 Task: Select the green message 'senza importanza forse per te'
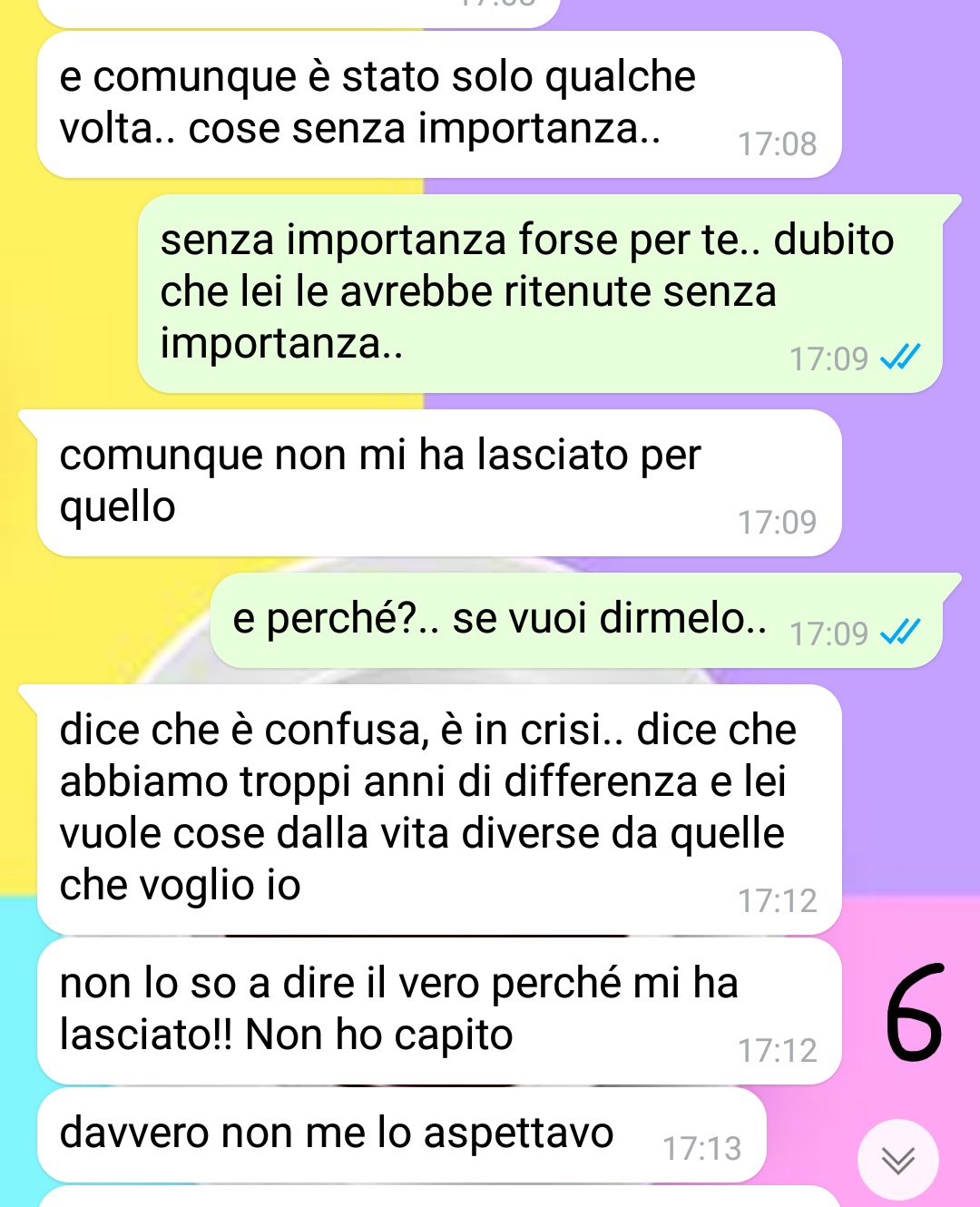coord(540,293)
